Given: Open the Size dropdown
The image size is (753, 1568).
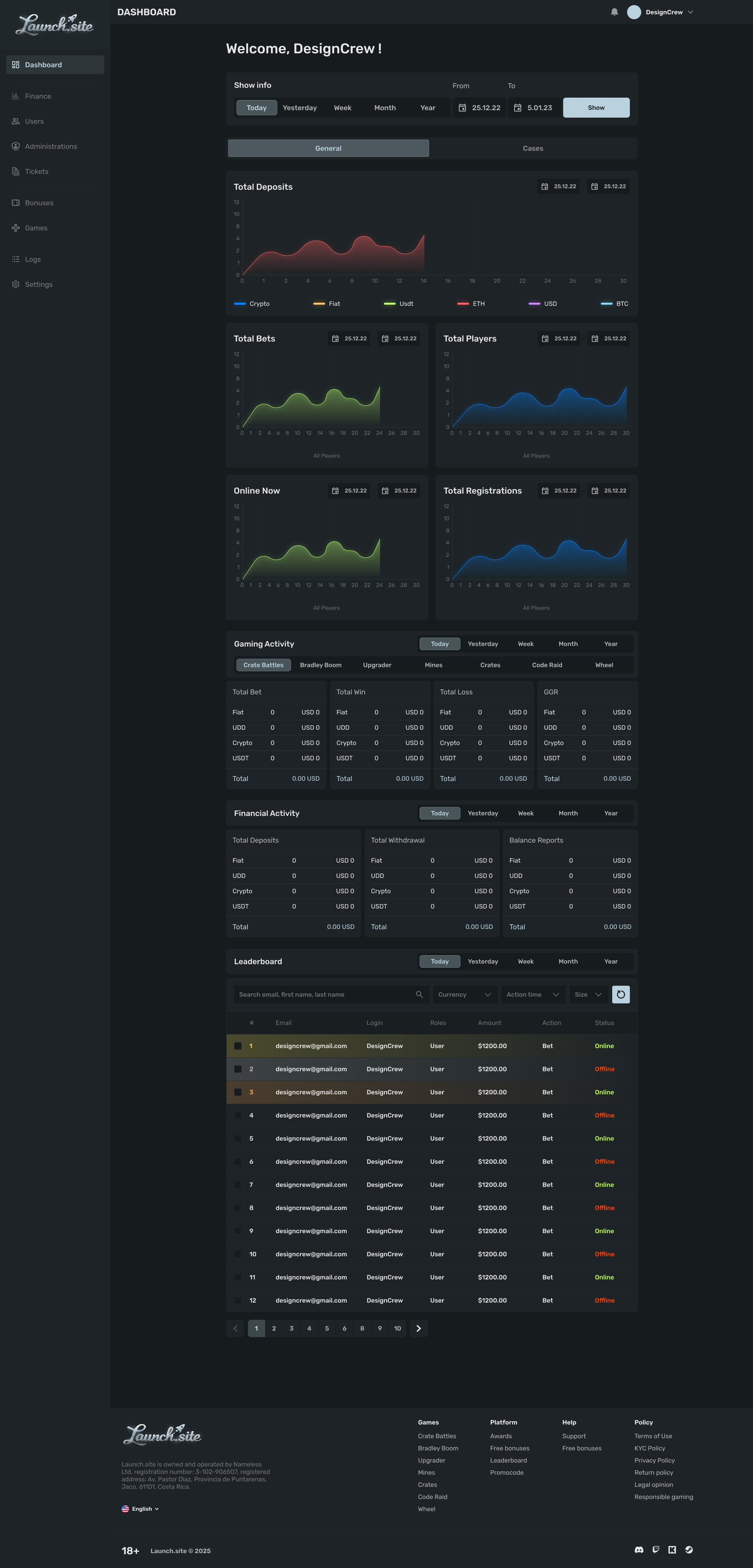Looking at the screenshot, I should click(589, 994).
